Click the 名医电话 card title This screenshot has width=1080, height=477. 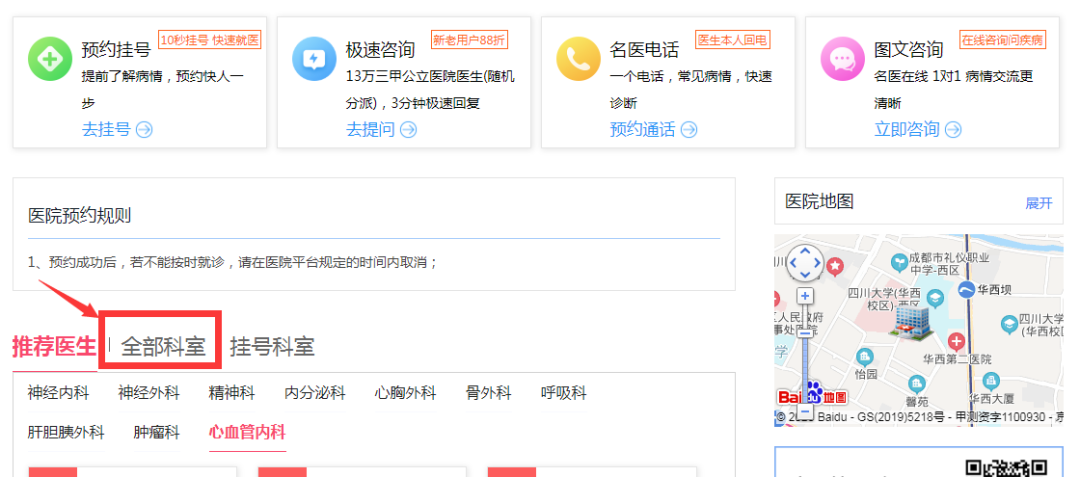pyautogui.click(x=645, y=50)
